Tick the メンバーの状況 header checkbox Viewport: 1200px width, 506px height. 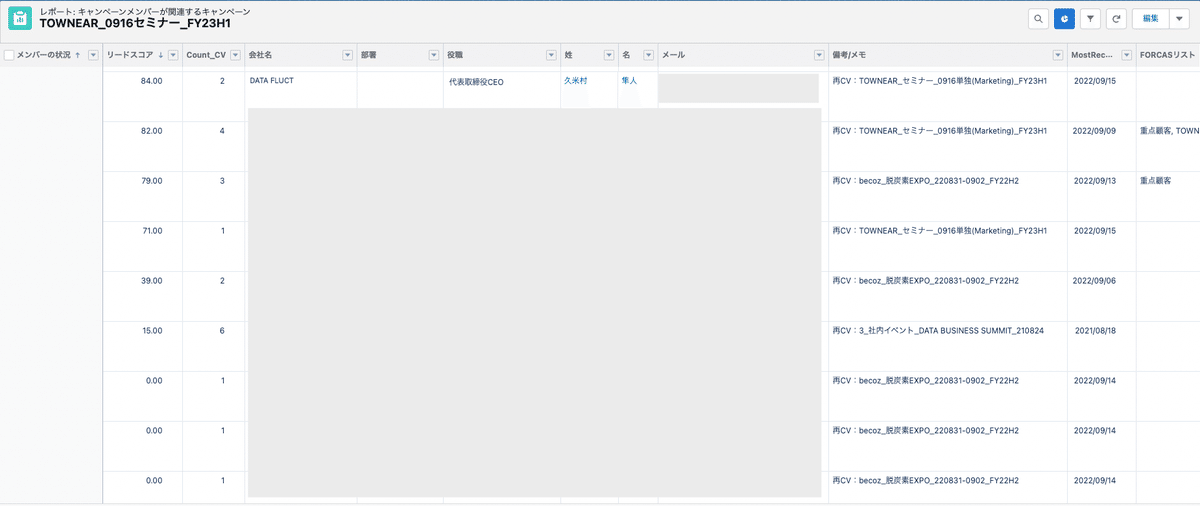9,55
